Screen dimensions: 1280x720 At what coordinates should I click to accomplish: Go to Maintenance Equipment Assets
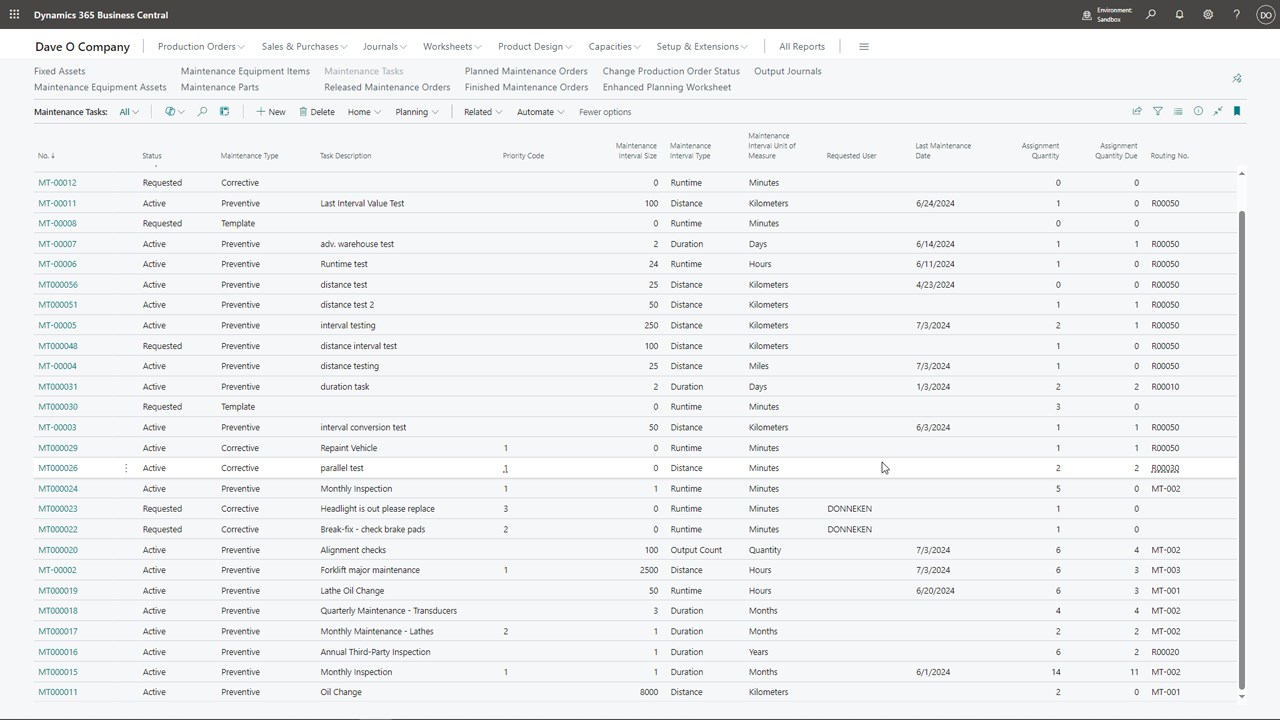point(100,87)
